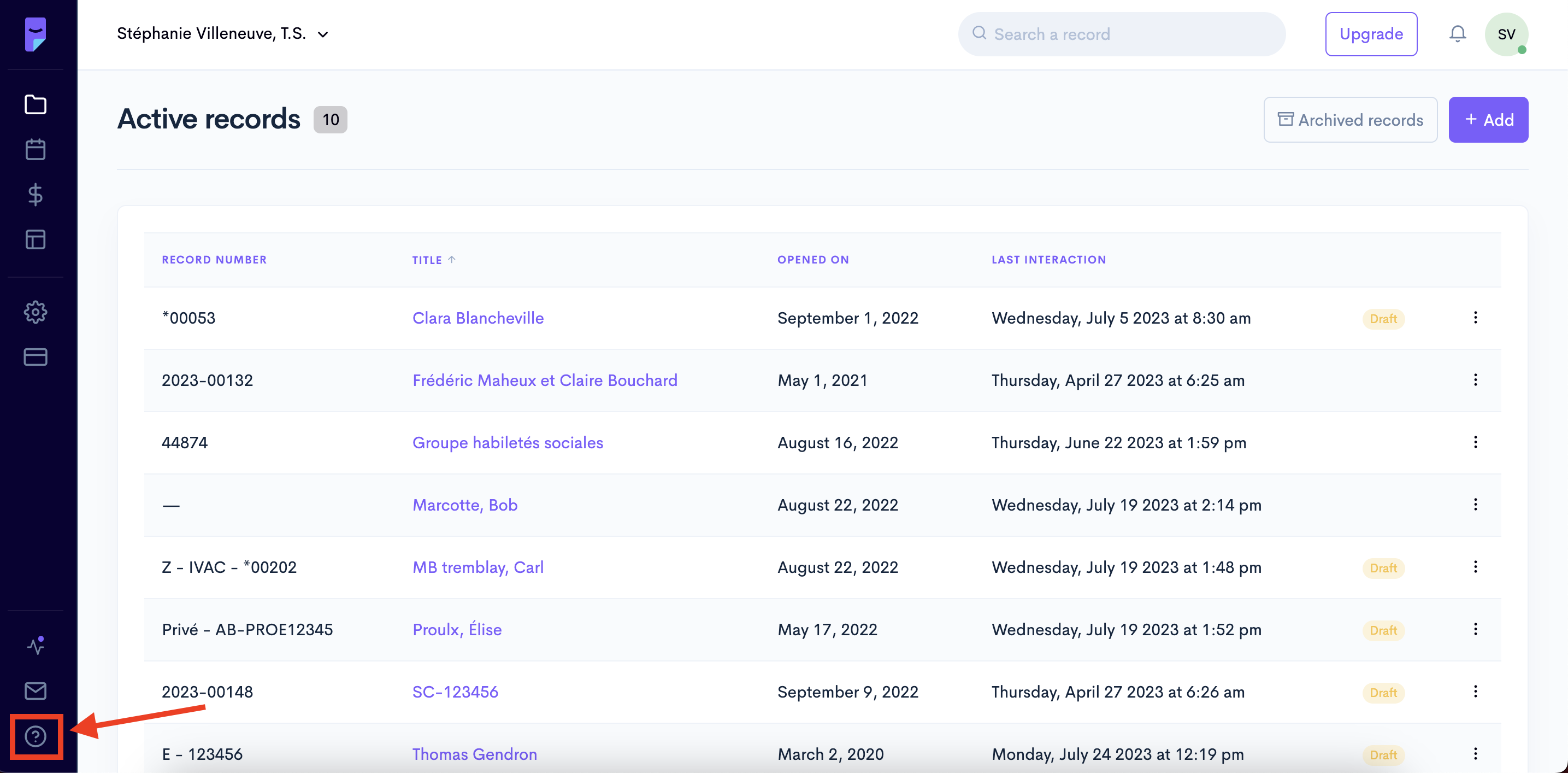Open the calendar icon in sidebar
The width and height of the screenshot is (1568, 773).
point(36,149)
